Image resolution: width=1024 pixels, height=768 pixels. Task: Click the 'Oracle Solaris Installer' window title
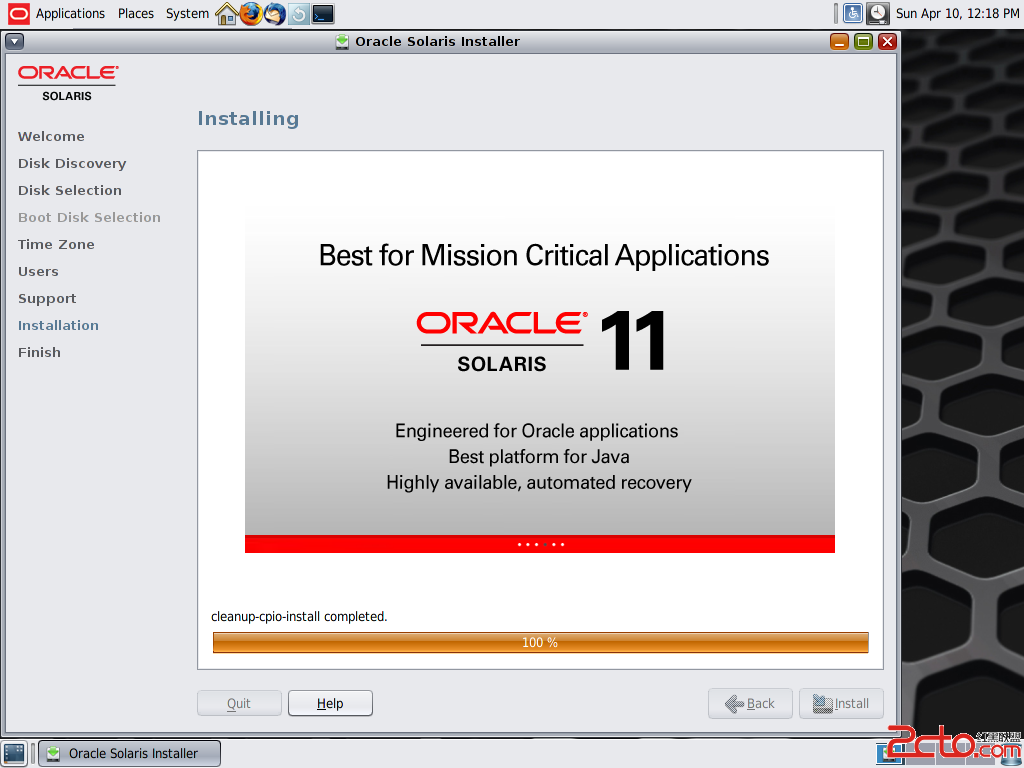point(438,42)
